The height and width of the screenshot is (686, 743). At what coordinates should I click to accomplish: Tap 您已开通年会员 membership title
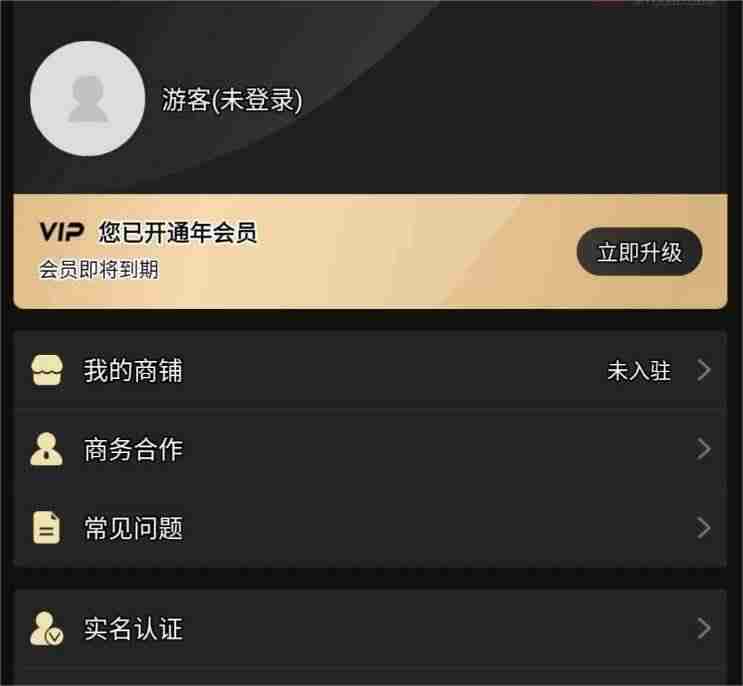click(178, 233)
